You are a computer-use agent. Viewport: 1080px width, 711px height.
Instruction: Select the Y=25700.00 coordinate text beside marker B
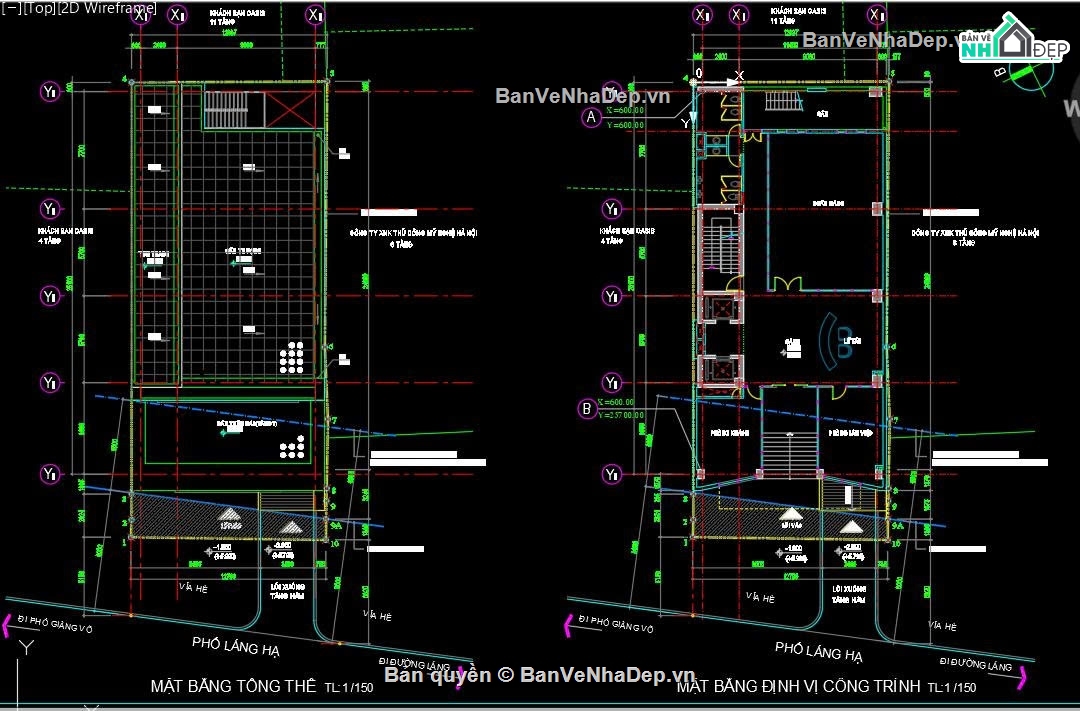[621, 415]
